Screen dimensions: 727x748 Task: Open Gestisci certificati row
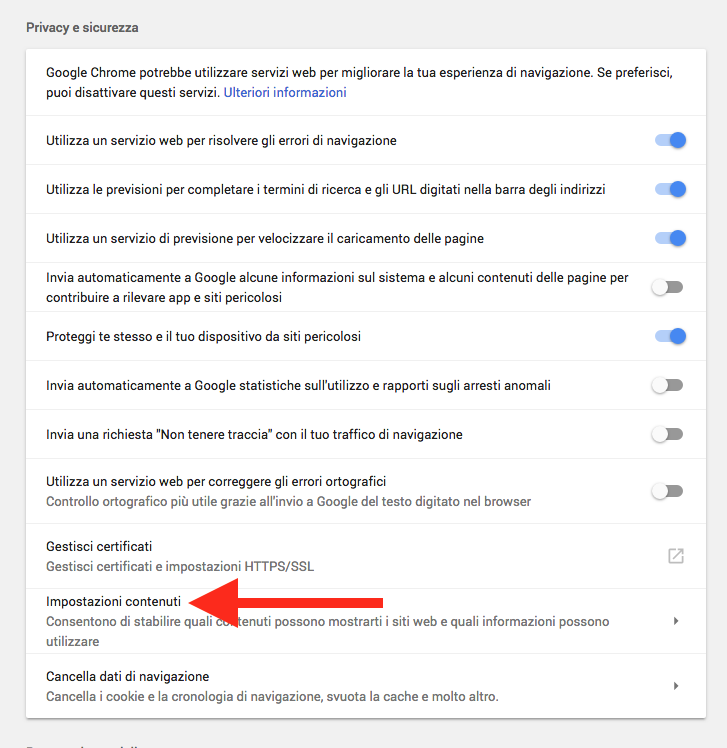point(366,556)
